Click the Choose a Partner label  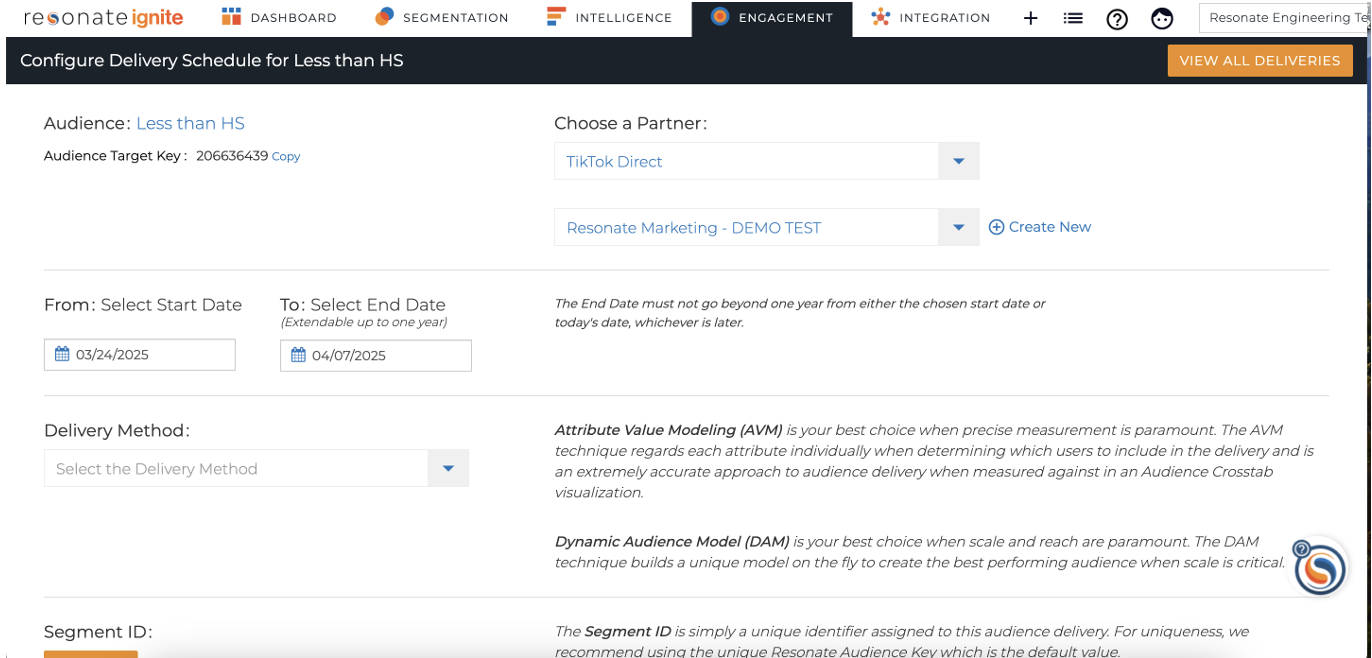click(631, 123)
